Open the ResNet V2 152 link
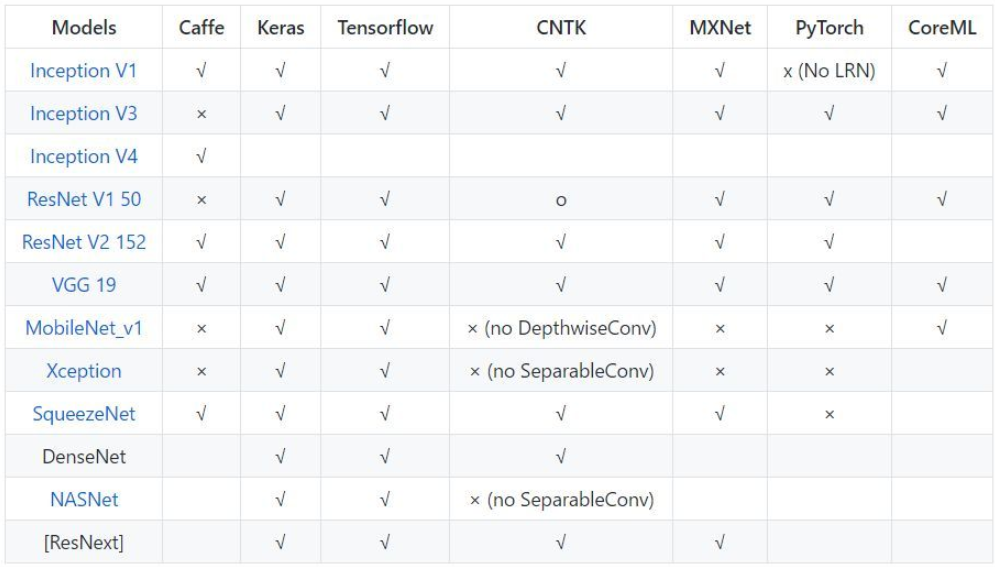The image size is (995, 567). (84, 242)
